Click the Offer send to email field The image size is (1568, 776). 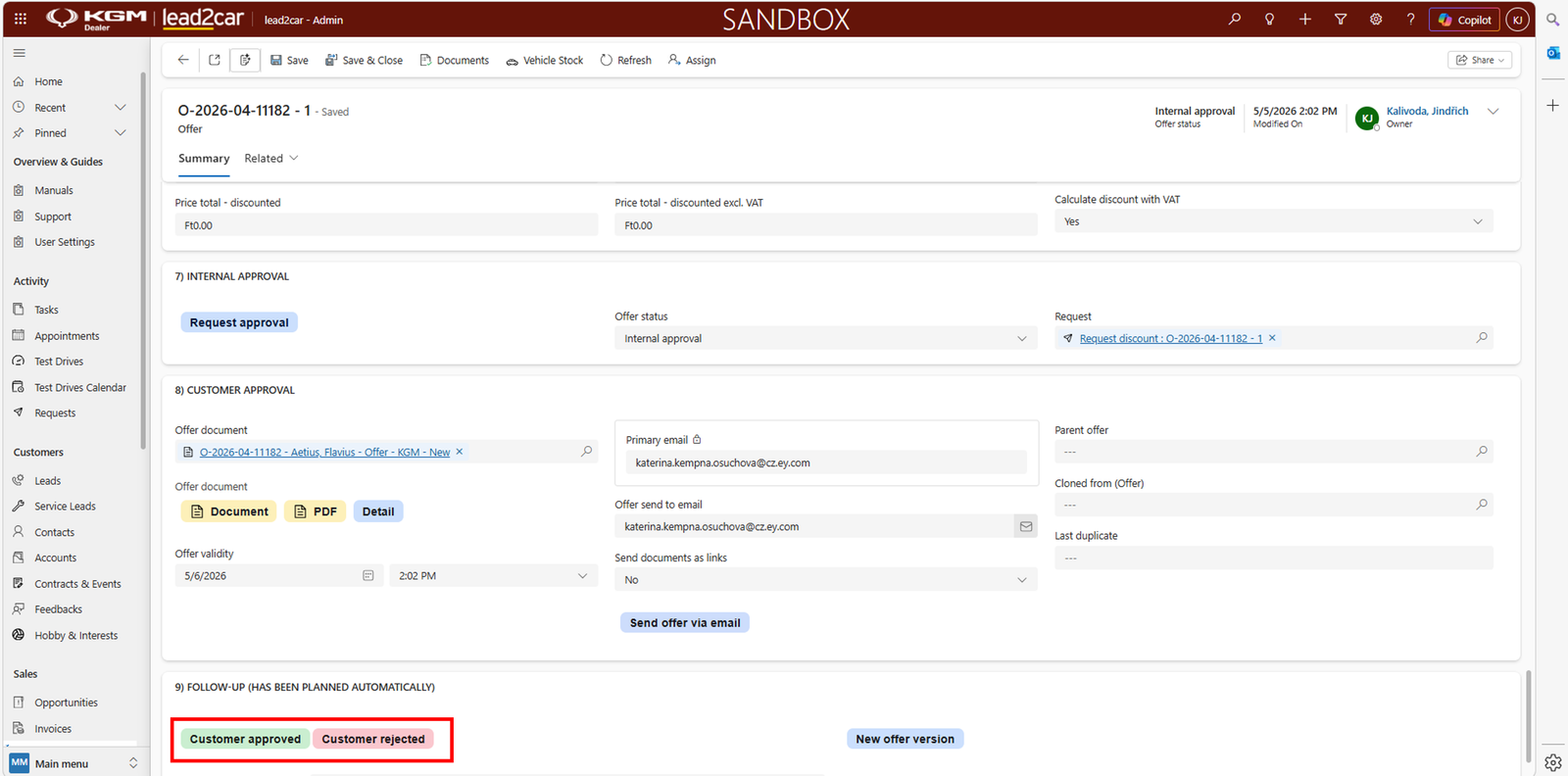[814, 526]
